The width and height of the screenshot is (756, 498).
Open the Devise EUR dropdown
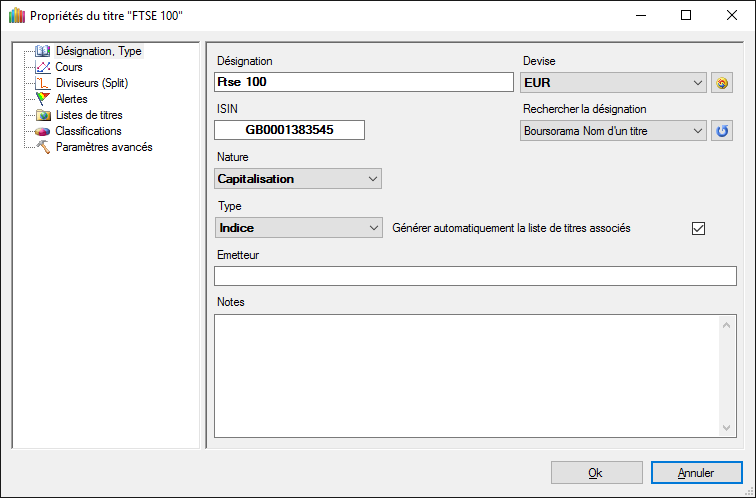tap(697, 83)
